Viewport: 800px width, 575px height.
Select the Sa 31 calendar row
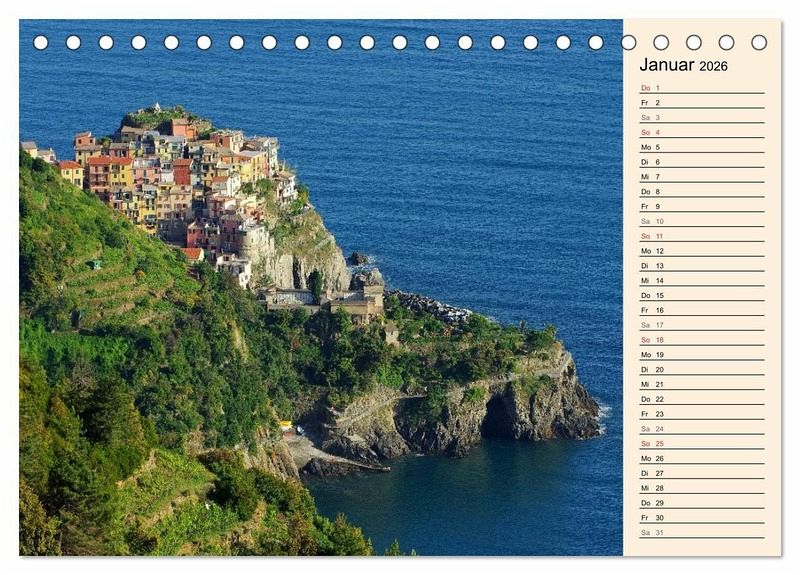click(x=702, y=532)
